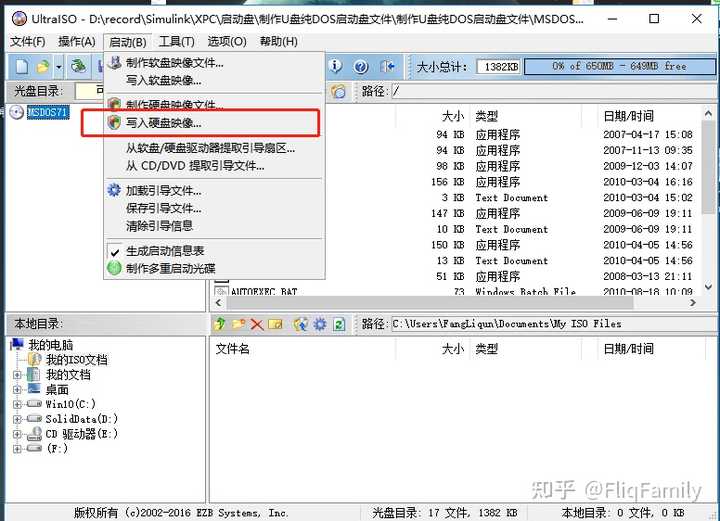720x521 pixels.
Task: Click the upper file list 日期/时间 column header
Action: (x=628, y=116)
